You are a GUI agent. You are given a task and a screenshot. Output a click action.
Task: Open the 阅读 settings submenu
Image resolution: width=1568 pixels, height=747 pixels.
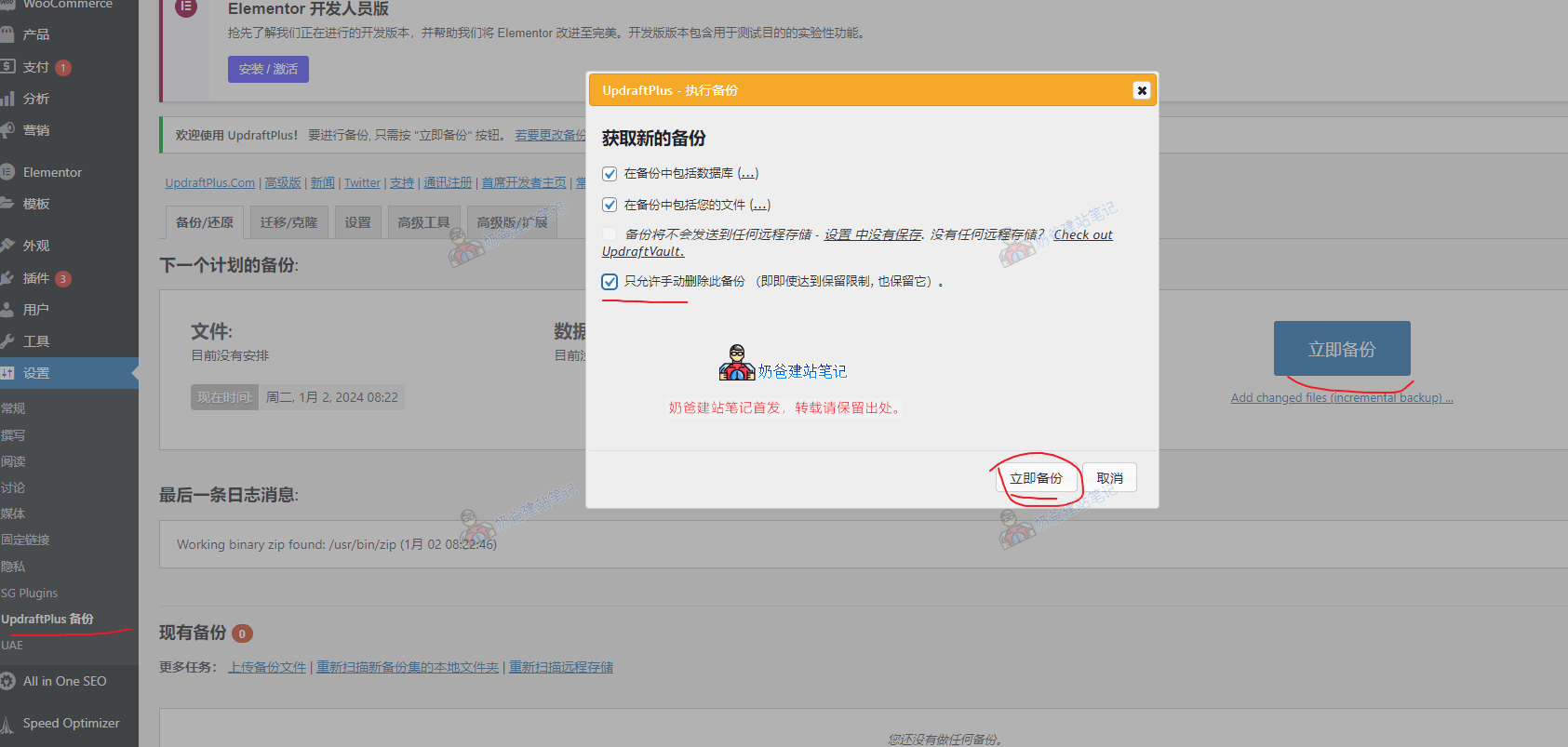[13, 461]
